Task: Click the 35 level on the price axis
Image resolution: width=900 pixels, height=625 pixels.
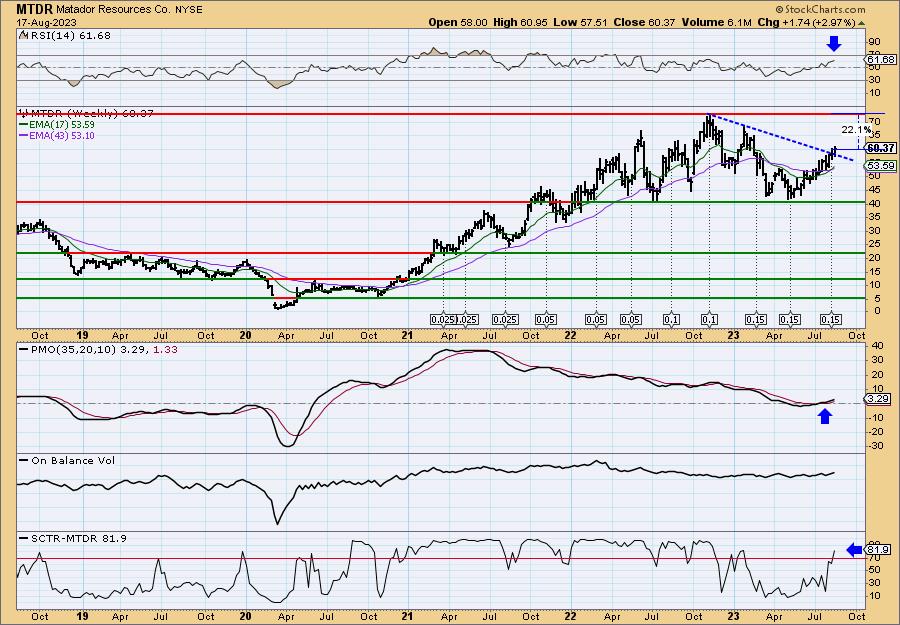Action: coord(875,217)
